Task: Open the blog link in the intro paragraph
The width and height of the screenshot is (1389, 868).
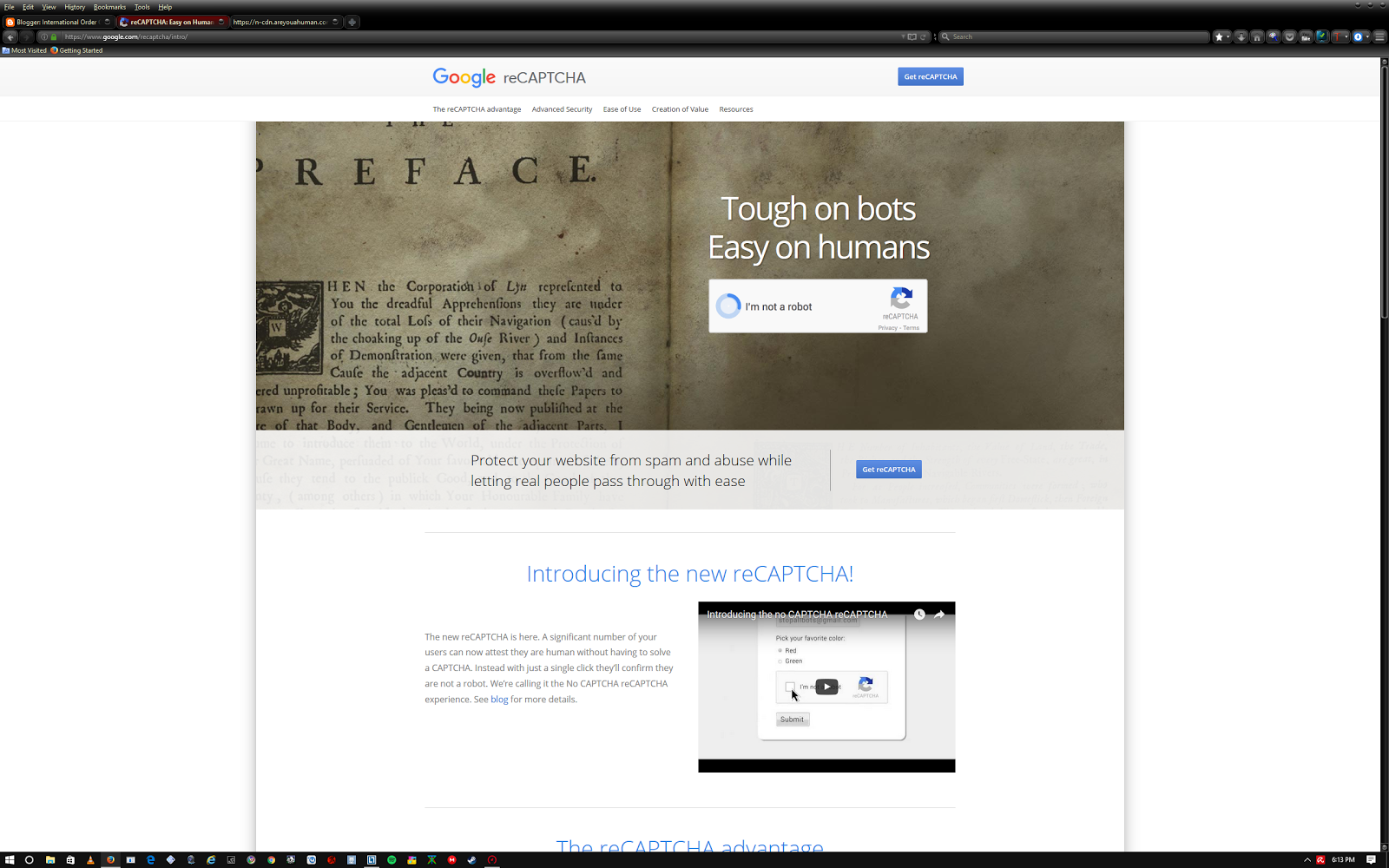Action: [499, 700]
